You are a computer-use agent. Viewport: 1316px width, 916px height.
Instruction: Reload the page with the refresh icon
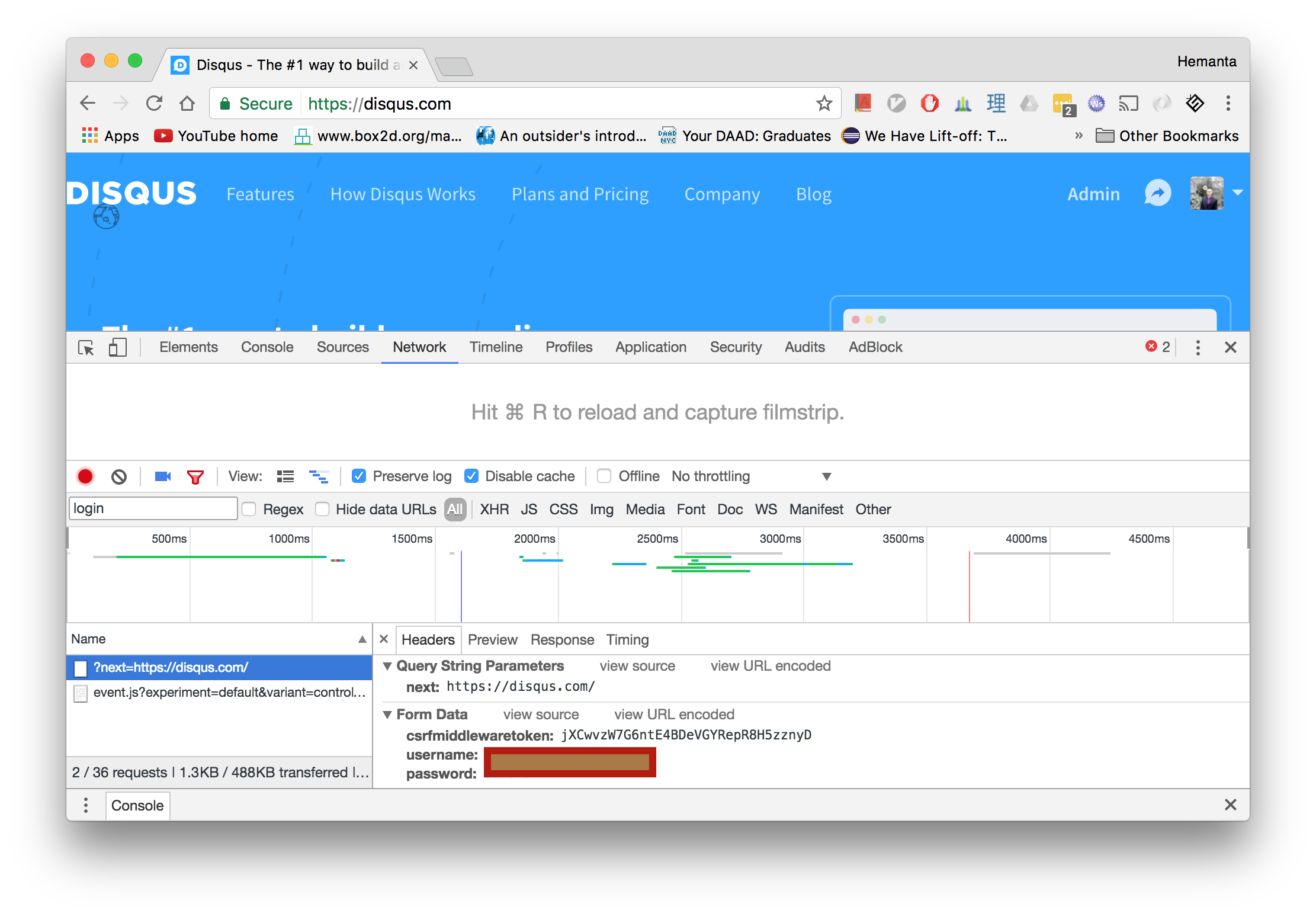[x=154, y=103]
